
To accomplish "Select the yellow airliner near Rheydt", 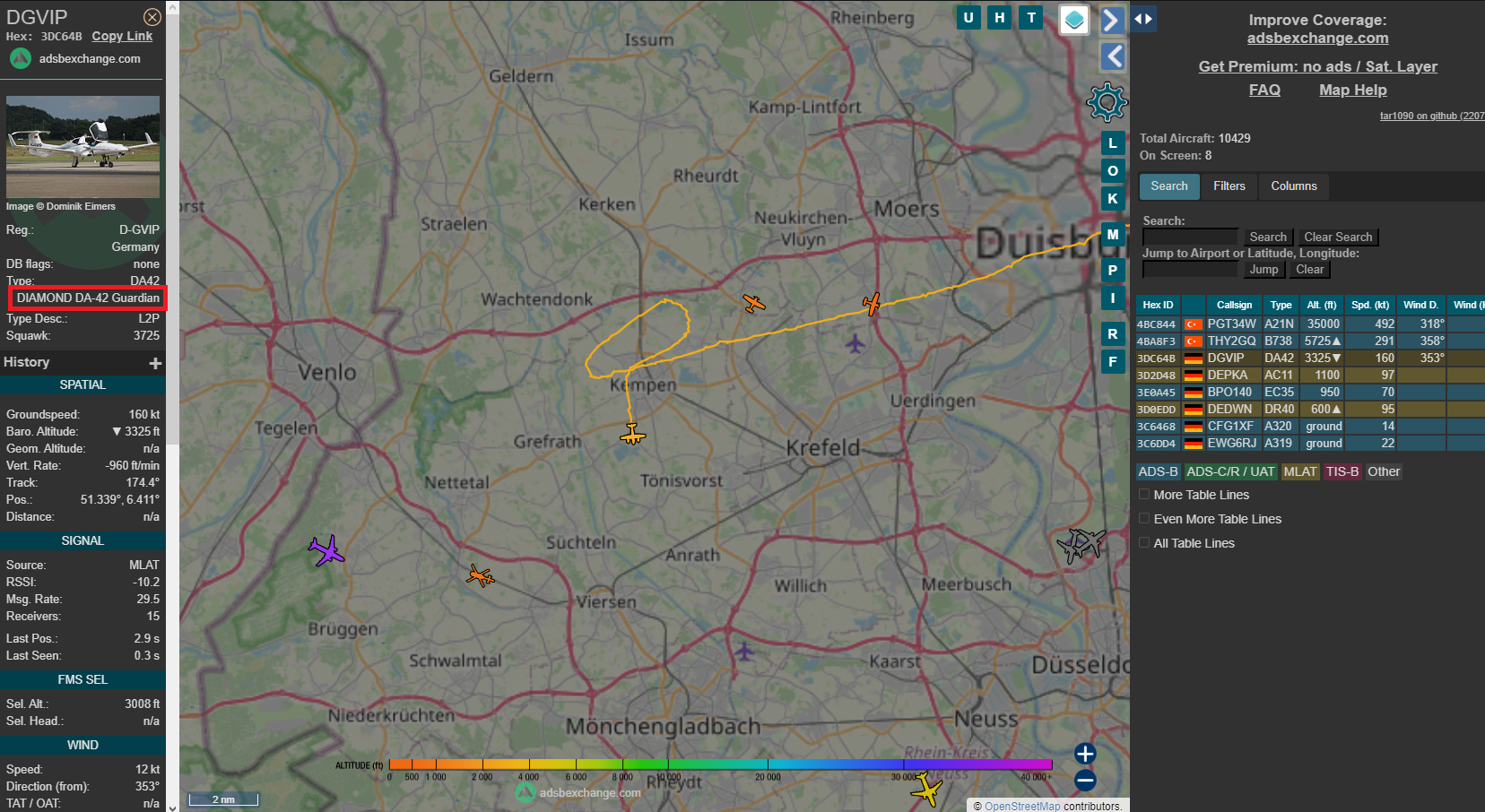I will coord(927,790).
